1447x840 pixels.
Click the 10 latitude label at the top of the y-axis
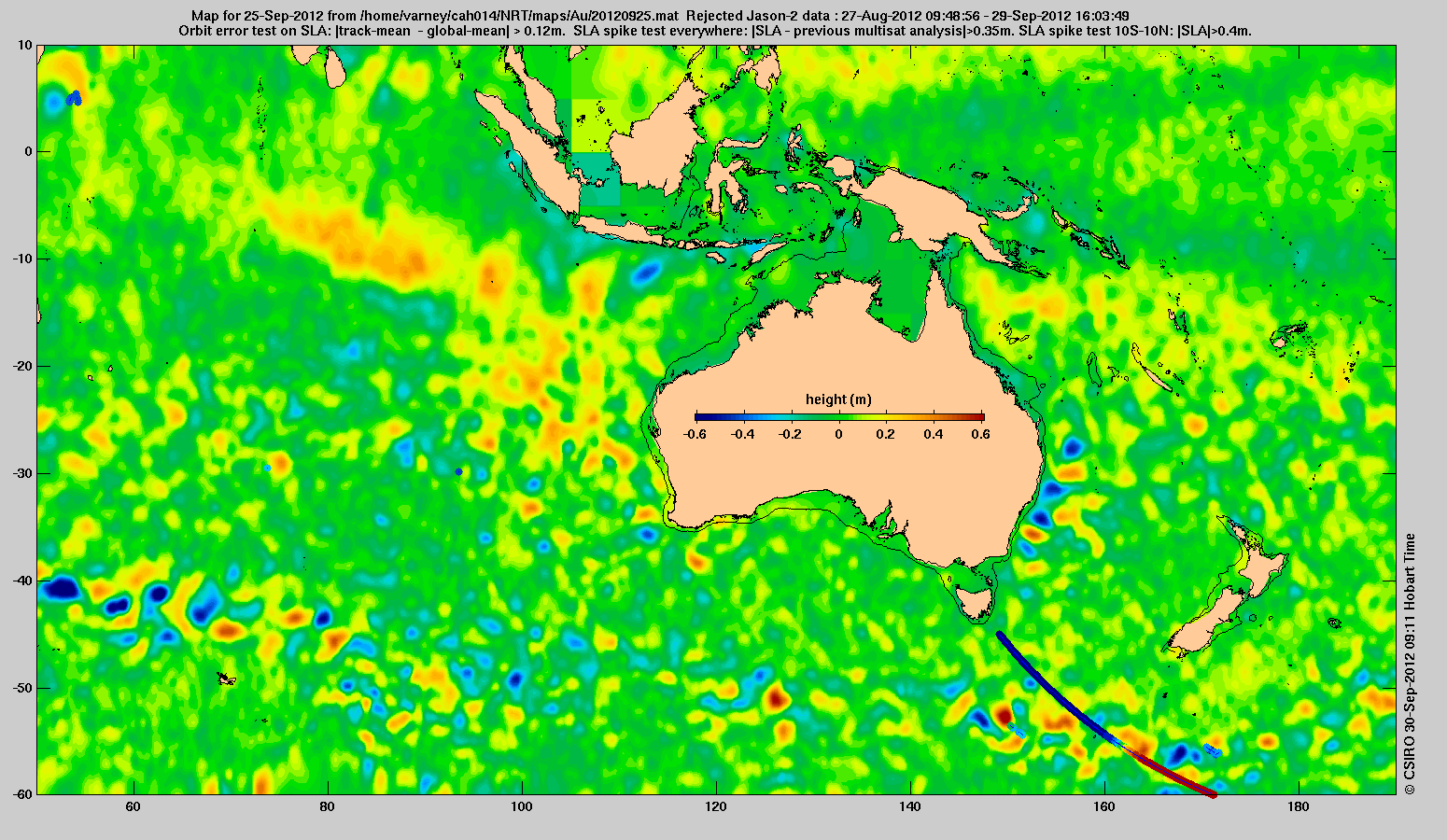click(x=25, y=45)
